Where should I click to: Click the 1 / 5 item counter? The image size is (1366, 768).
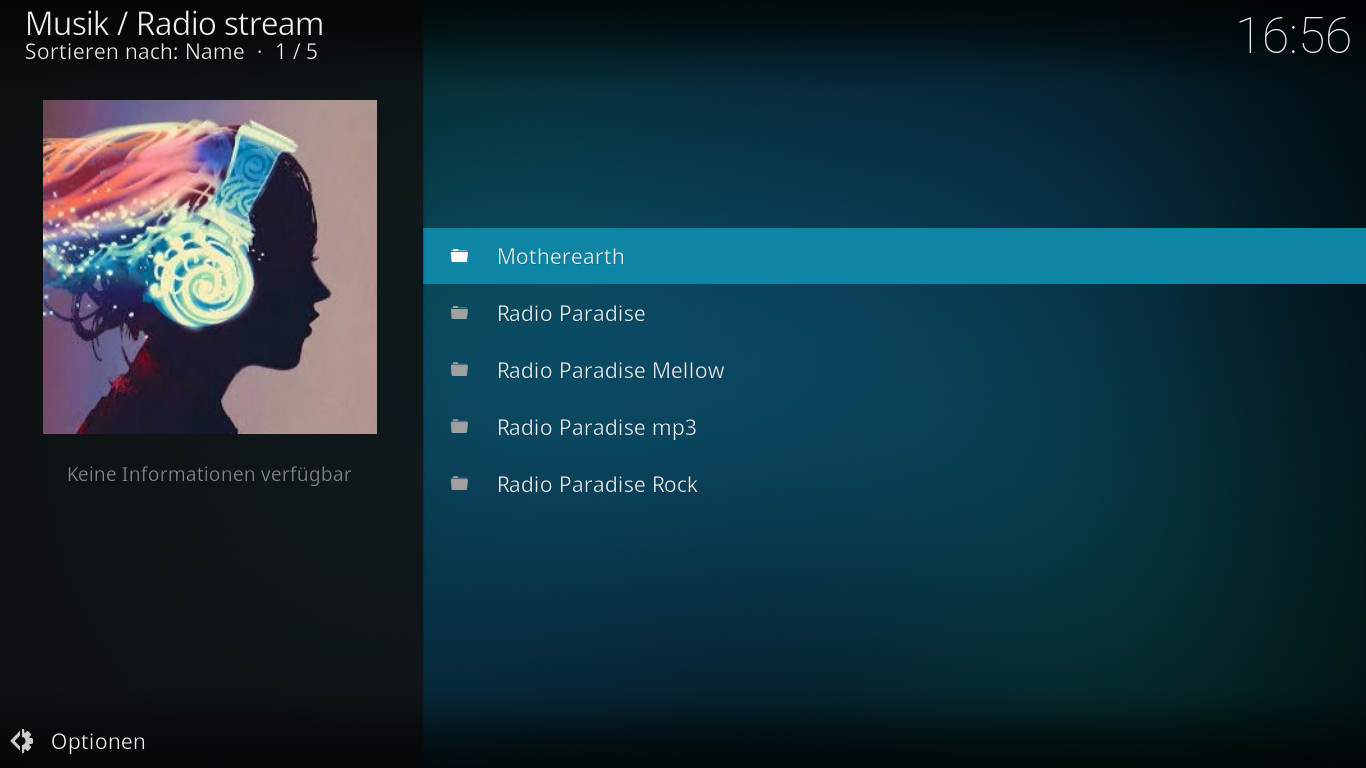tap(297, 52)
